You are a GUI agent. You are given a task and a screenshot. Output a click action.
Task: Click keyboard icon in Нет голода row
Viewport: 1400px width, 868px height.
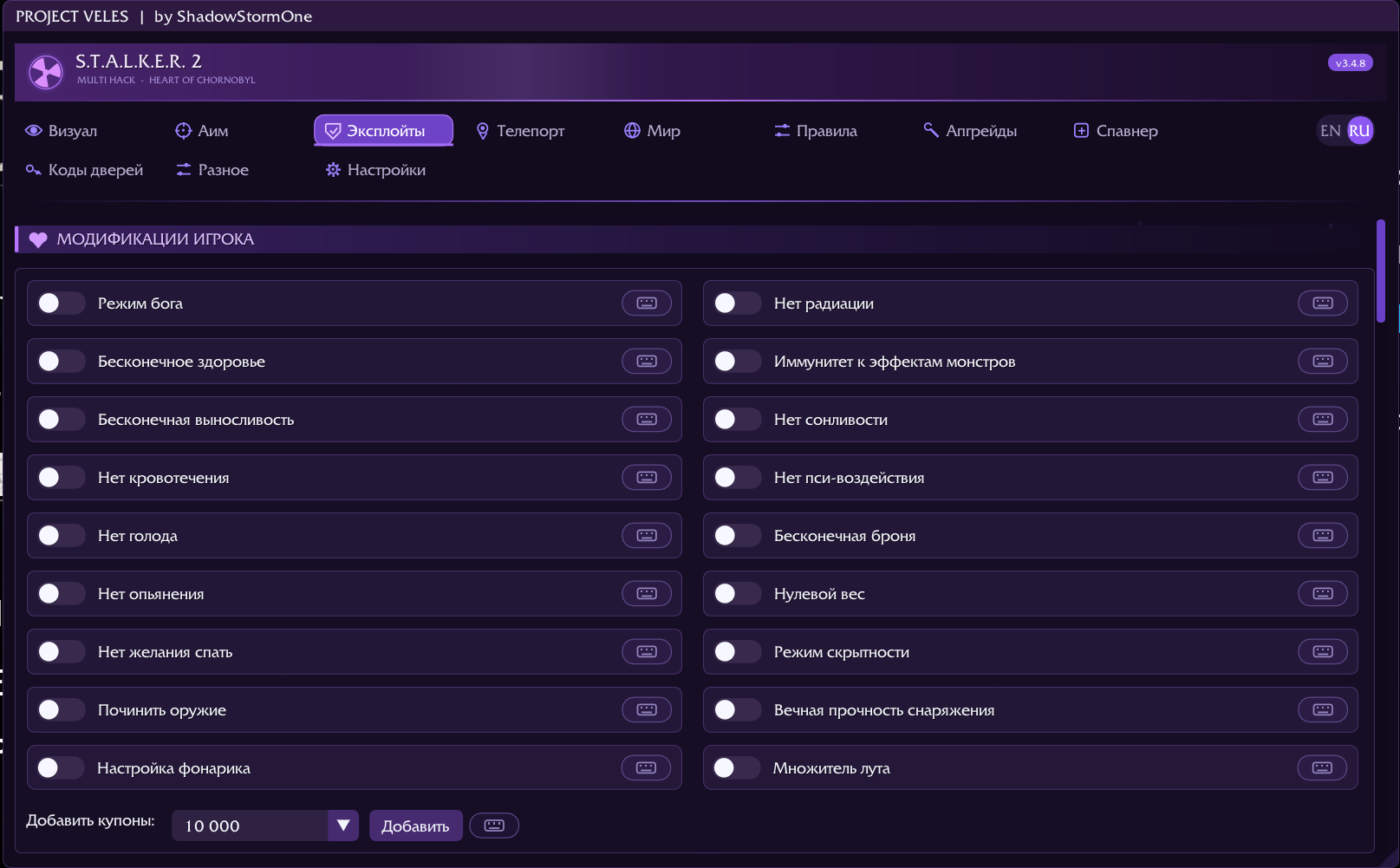[x=647, y=535]
